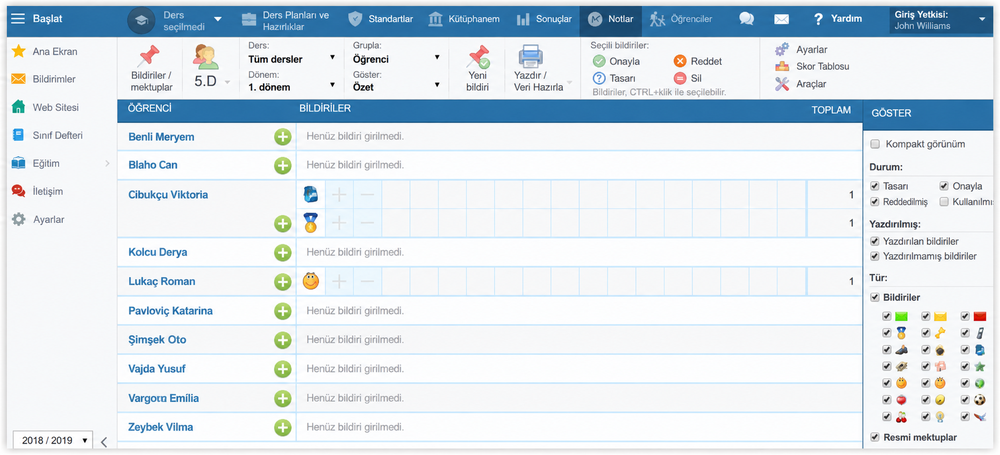Collapse the left sidebar with the arrow

click(x=104, y=442)
